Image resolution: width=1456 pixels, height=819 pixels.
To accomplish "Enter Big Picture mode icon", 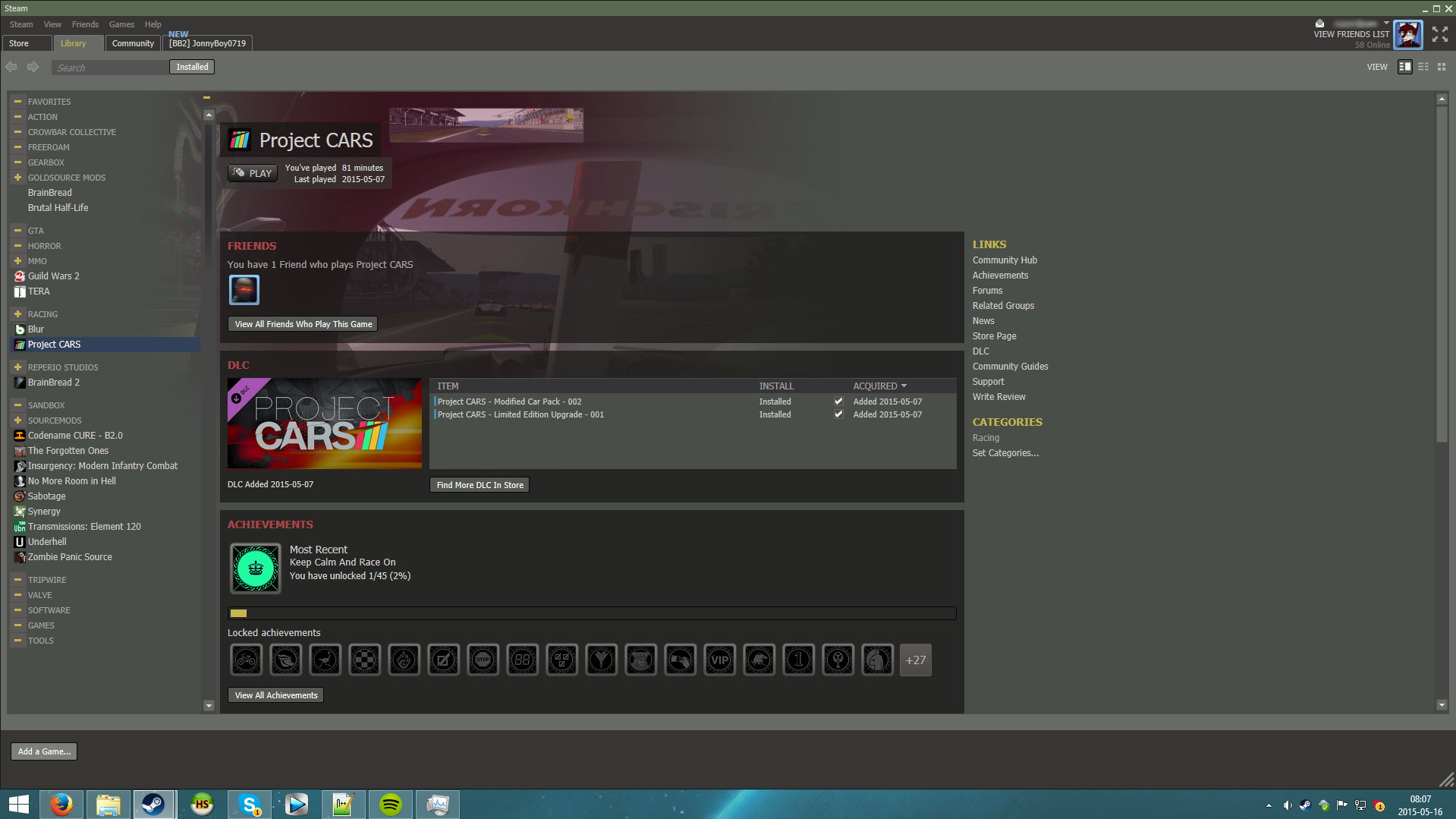I will click(x=1439, y=34).
